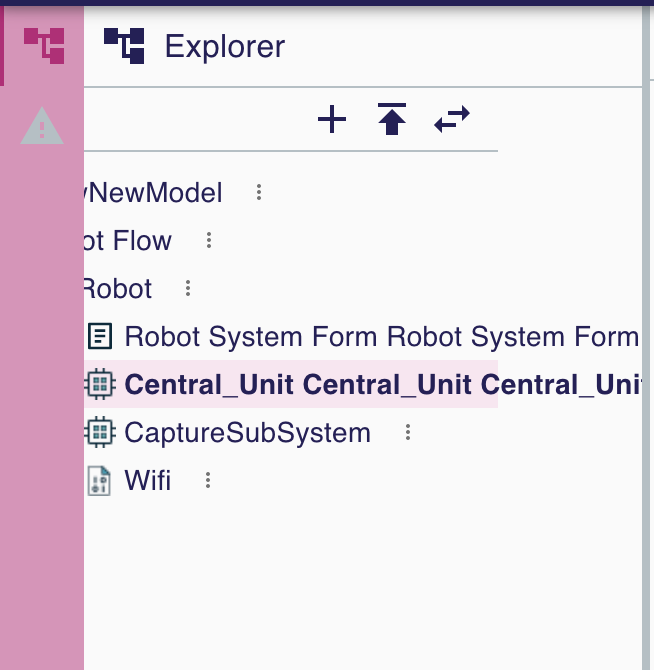Click the chip icon beside Central_Unit

click(100, 384)
